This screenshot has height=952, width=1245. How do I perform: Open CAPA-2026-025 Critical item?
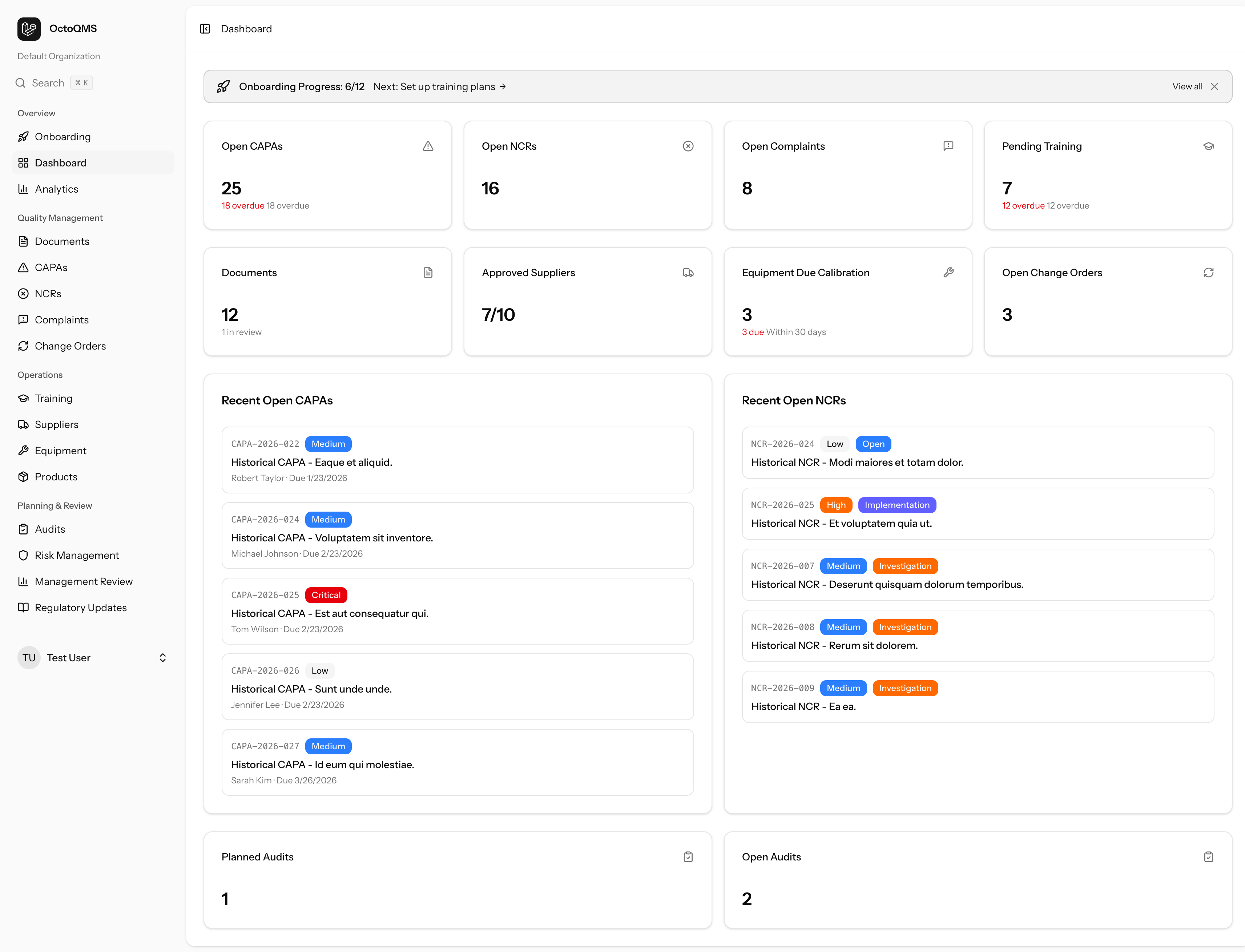[x=457, y=612]
